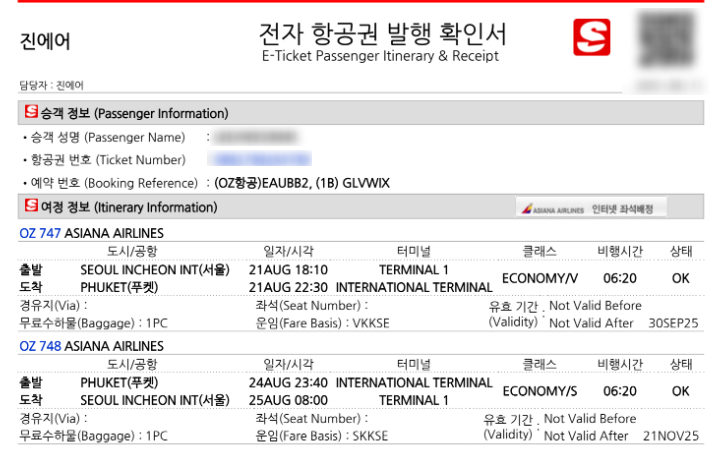The height and width of the screenshot is (449, 722).
Task: Click arrival time 25AUG 08:00
Action: pos(288,400)
